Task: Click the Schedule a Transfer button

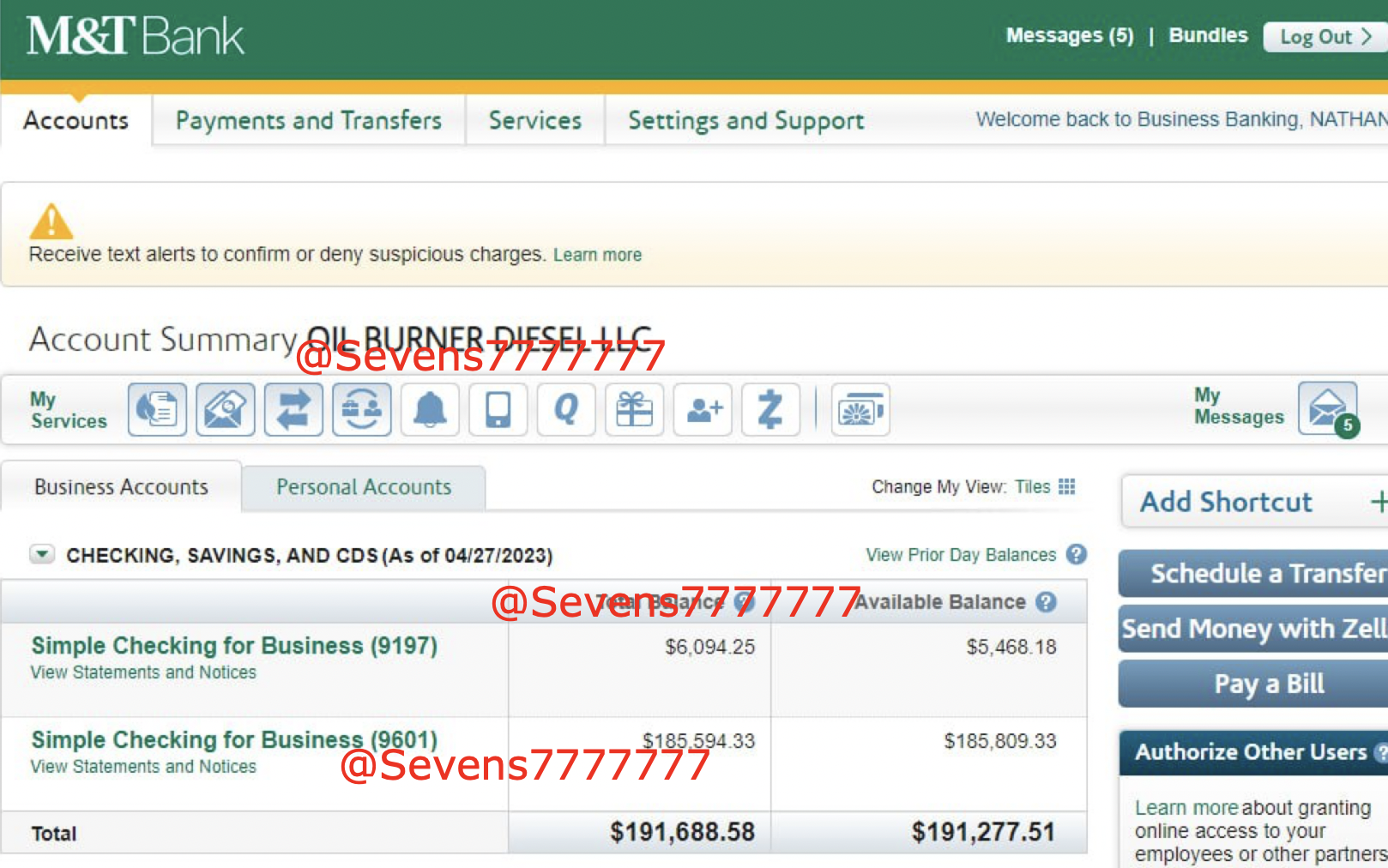Action: point(1254,573)
